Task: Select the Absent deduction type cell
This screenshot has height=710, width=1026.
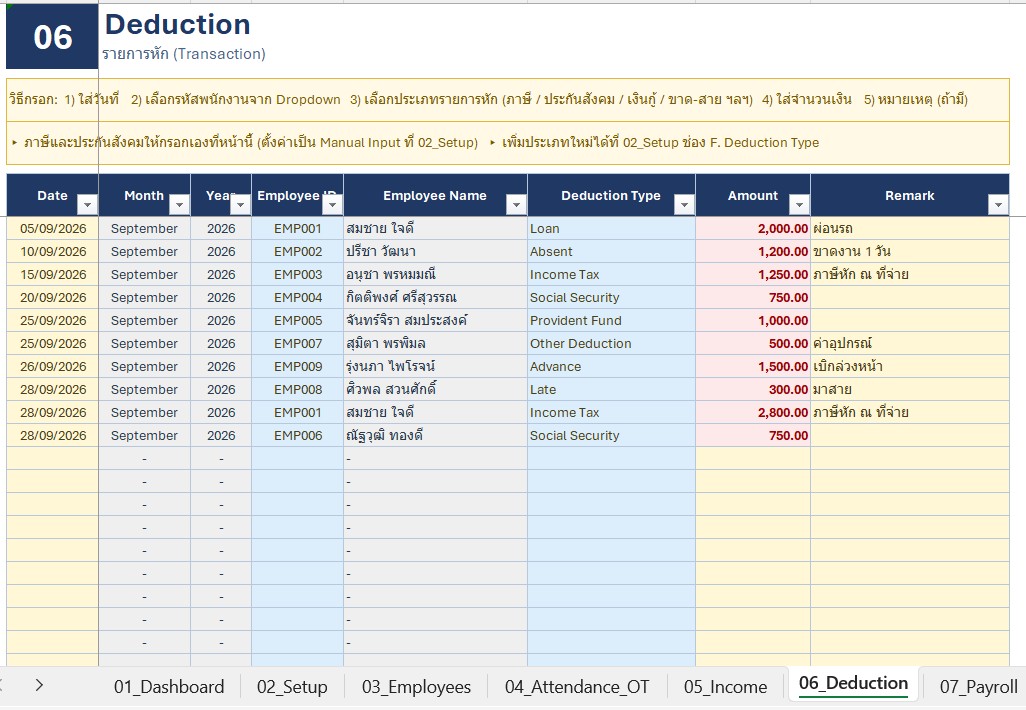Action: coord(611,251)
